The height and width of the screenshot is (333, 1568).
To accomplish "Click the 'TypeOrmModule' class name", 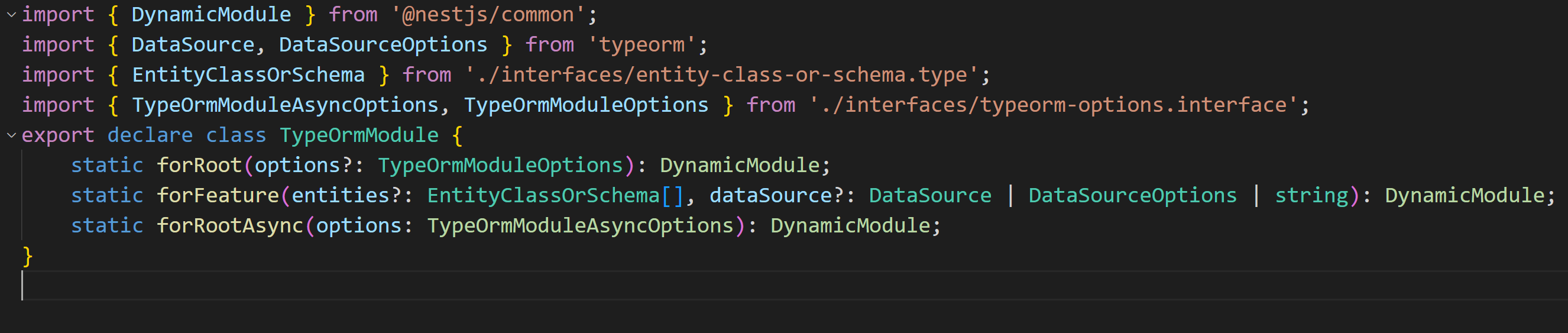I will (358, 135).
